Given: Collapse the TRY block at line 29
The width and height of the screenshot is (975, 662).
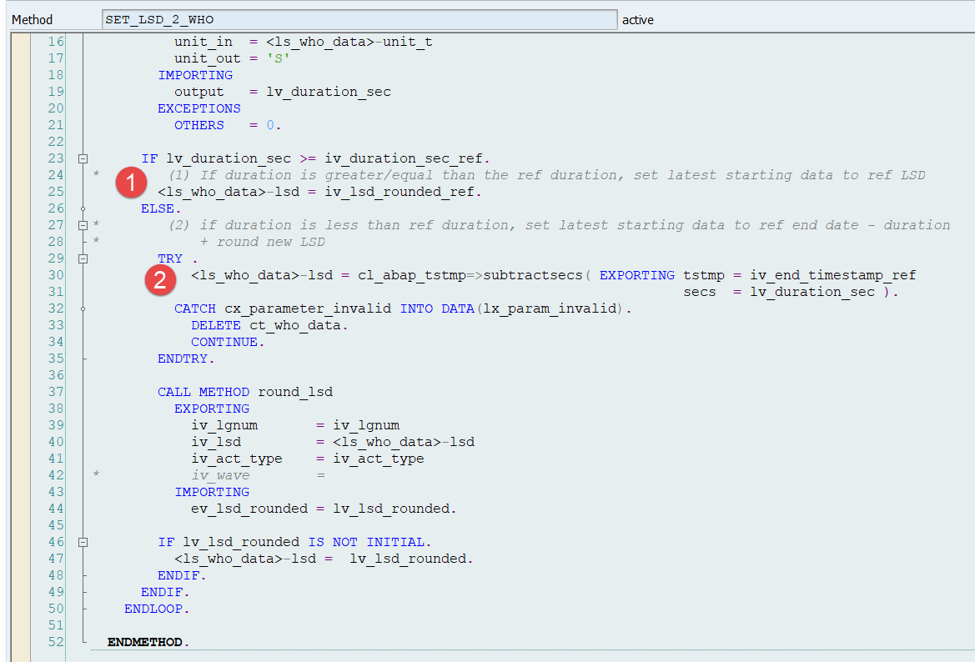Looking at the screenshot, I should point(83,259).
